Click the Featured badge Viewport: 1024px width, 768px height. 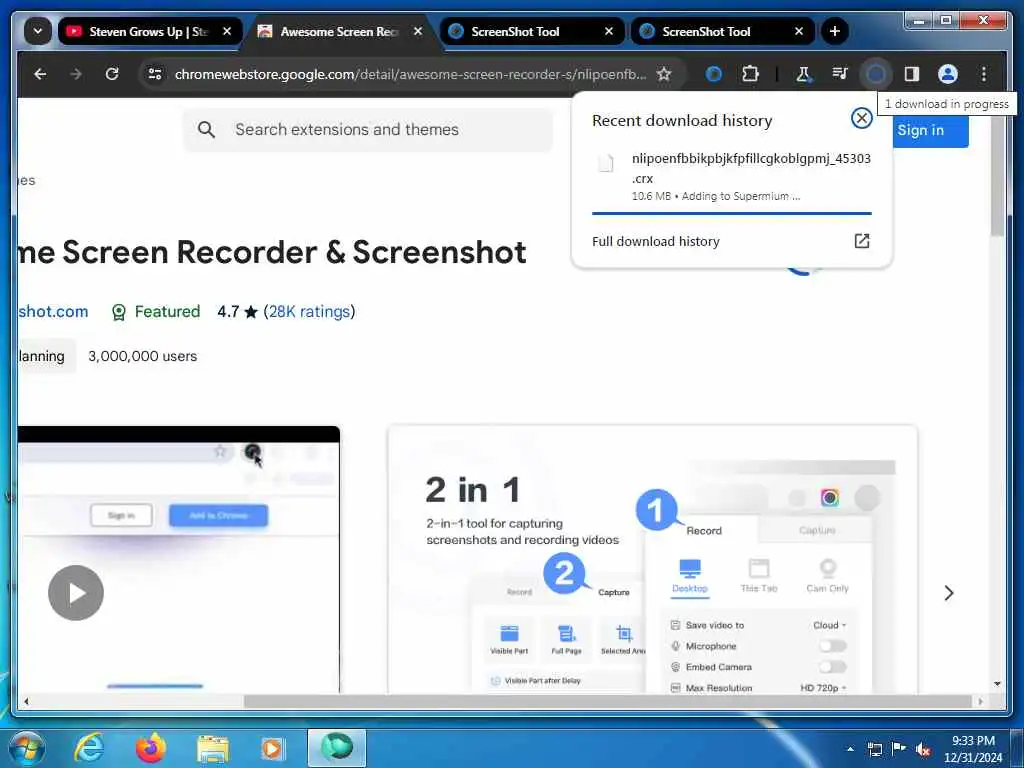point(155,312)
